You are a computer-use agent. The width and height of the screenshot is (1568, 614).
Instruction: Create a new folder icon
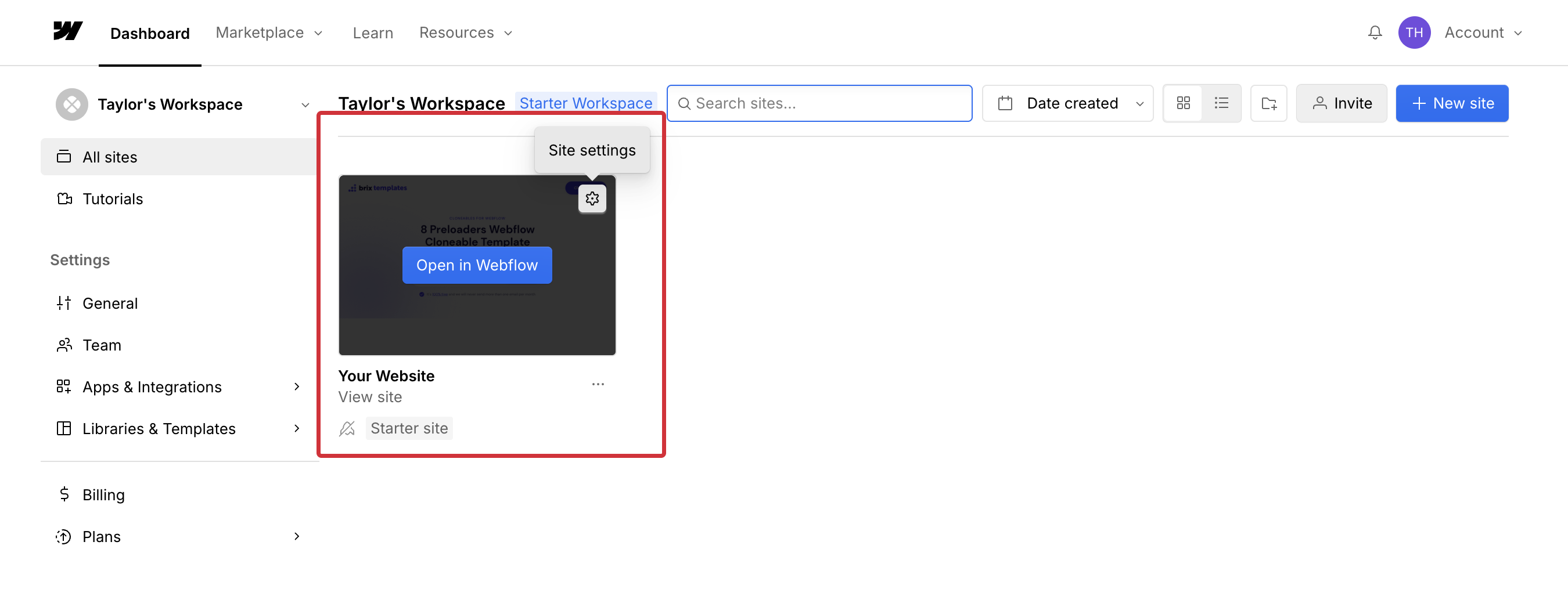click(x=1268, y=103)
